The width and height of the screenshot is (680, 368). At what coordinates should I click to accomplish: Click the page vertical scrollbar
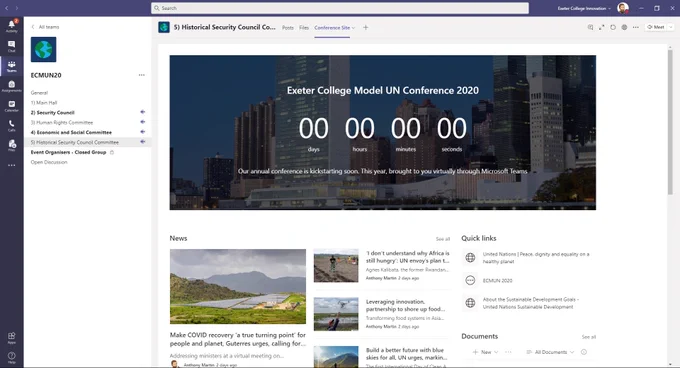670,121
